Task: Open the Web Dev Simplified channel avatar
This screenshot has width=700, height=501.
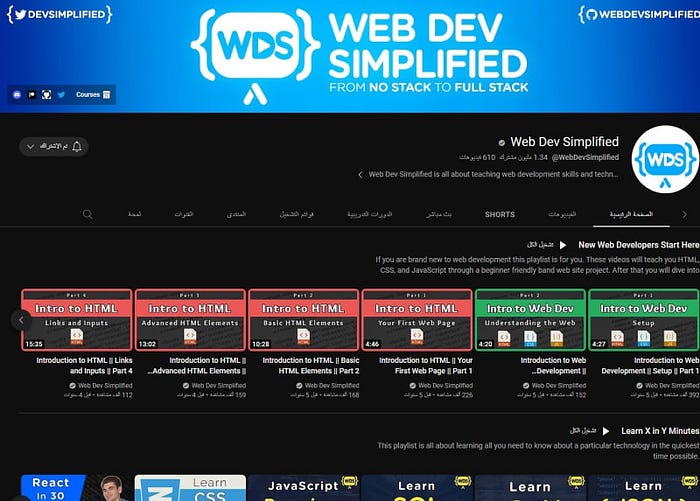Action: pyautogui.click(x=665, y=159)
